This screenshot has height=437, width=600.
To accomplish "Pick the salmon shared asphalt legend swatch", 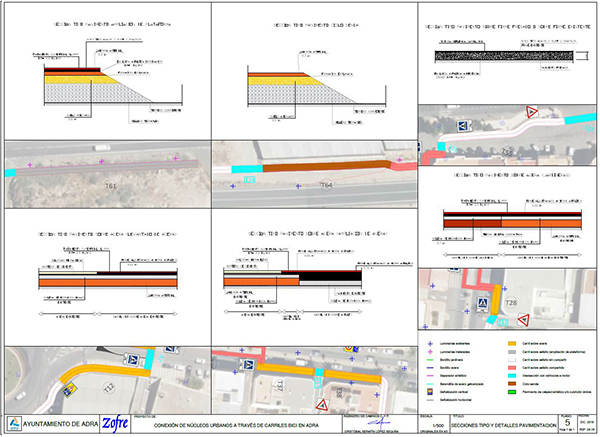I will pyautogui.click(x=512, y=368).
